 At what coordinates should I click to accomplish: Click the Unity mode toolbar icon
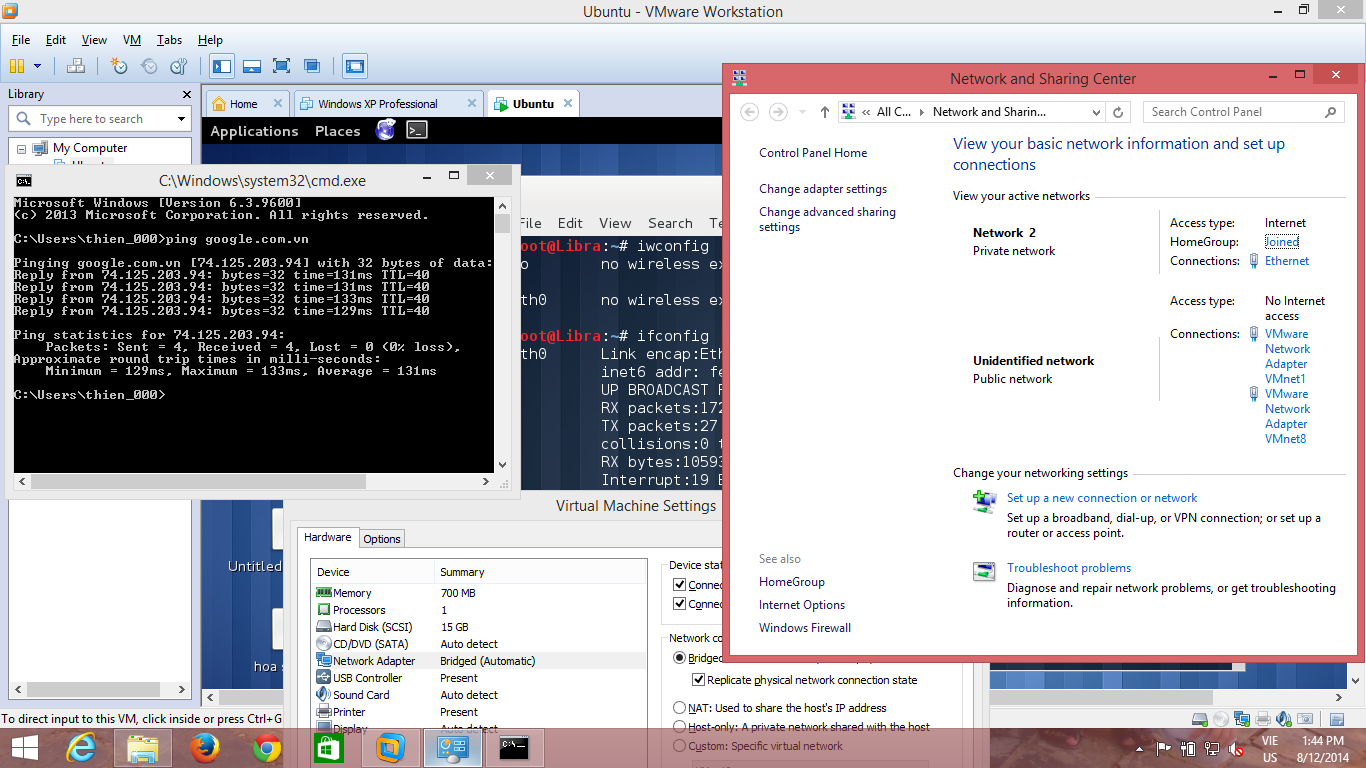point(312,66)
